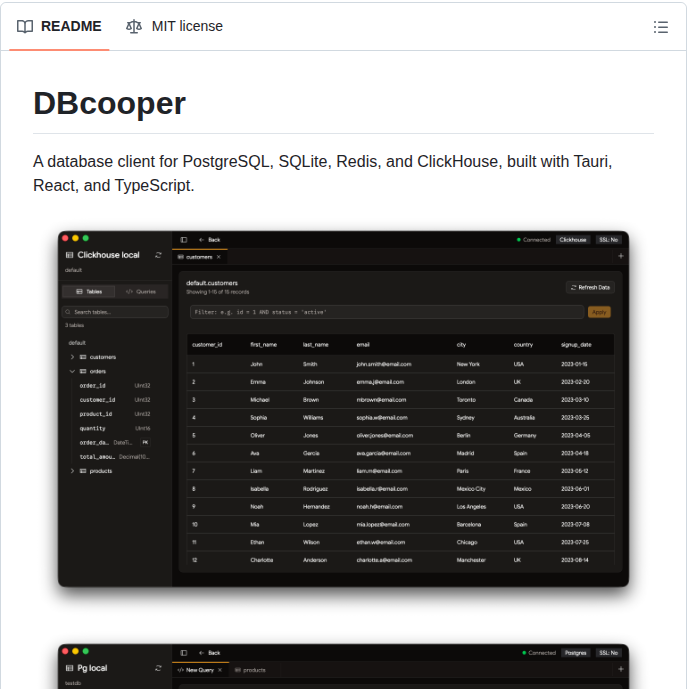Add new tab plus in Pg local screenshot
The height and width of the screenshot is (689, 687).
pos(621,669)
